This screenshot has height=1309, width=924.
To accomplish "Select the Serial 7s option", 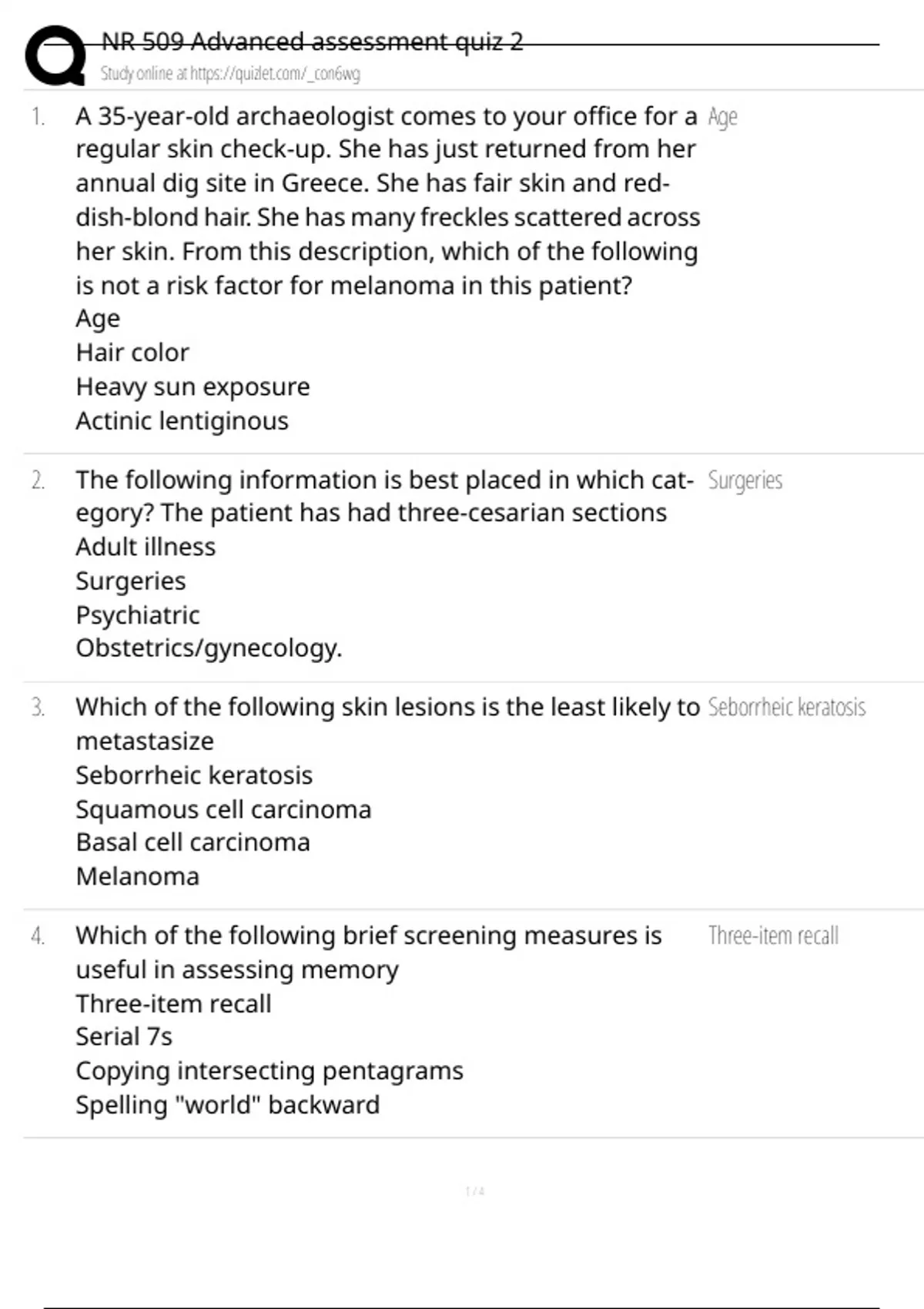I will click(124, 1036).
